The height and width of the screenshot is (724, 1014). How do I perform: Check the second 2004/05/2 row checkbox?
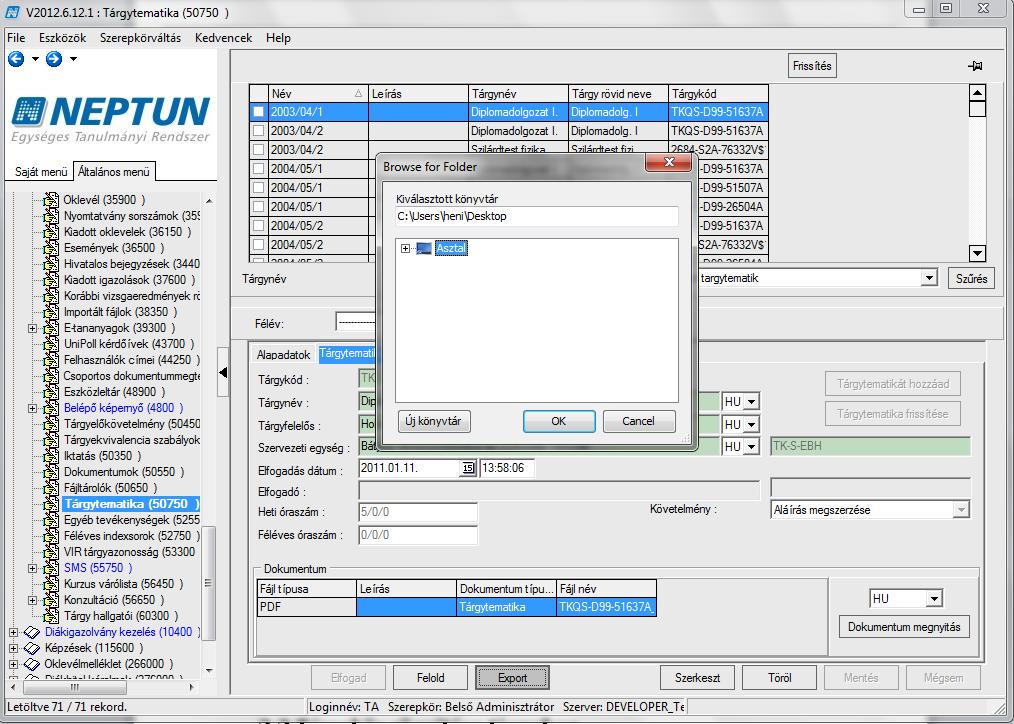click(259, 245)
